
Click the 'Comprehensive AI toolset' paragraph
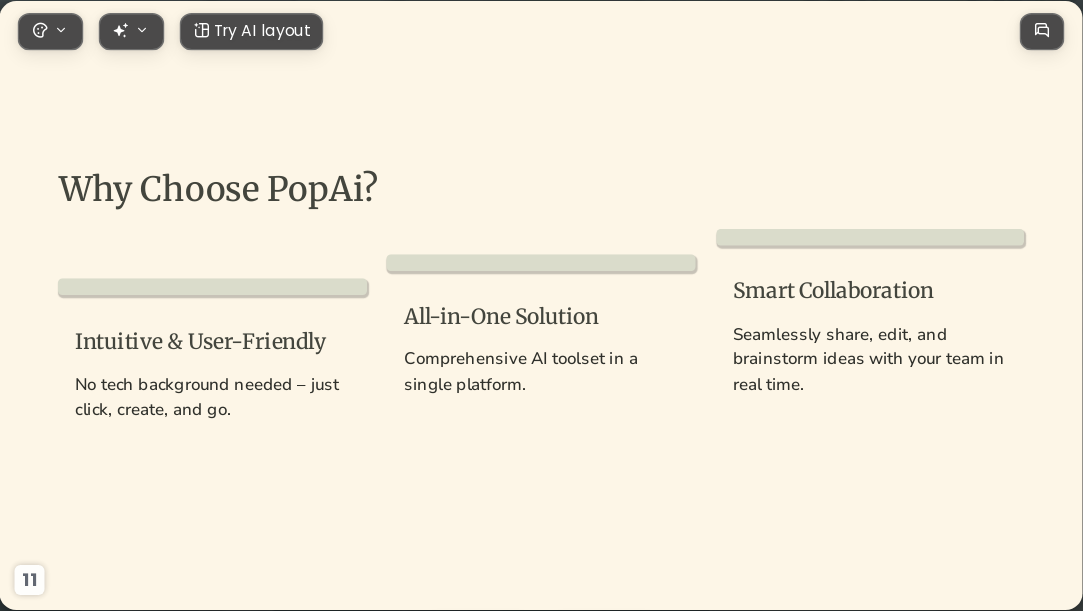[521, 371]
